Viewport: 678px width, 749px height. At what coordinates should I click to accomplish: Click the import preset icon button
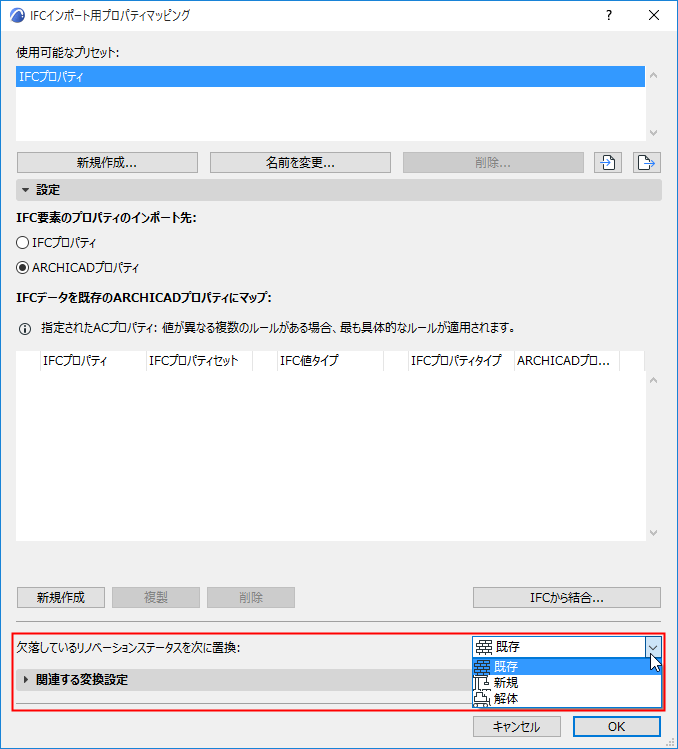point(608,162)
